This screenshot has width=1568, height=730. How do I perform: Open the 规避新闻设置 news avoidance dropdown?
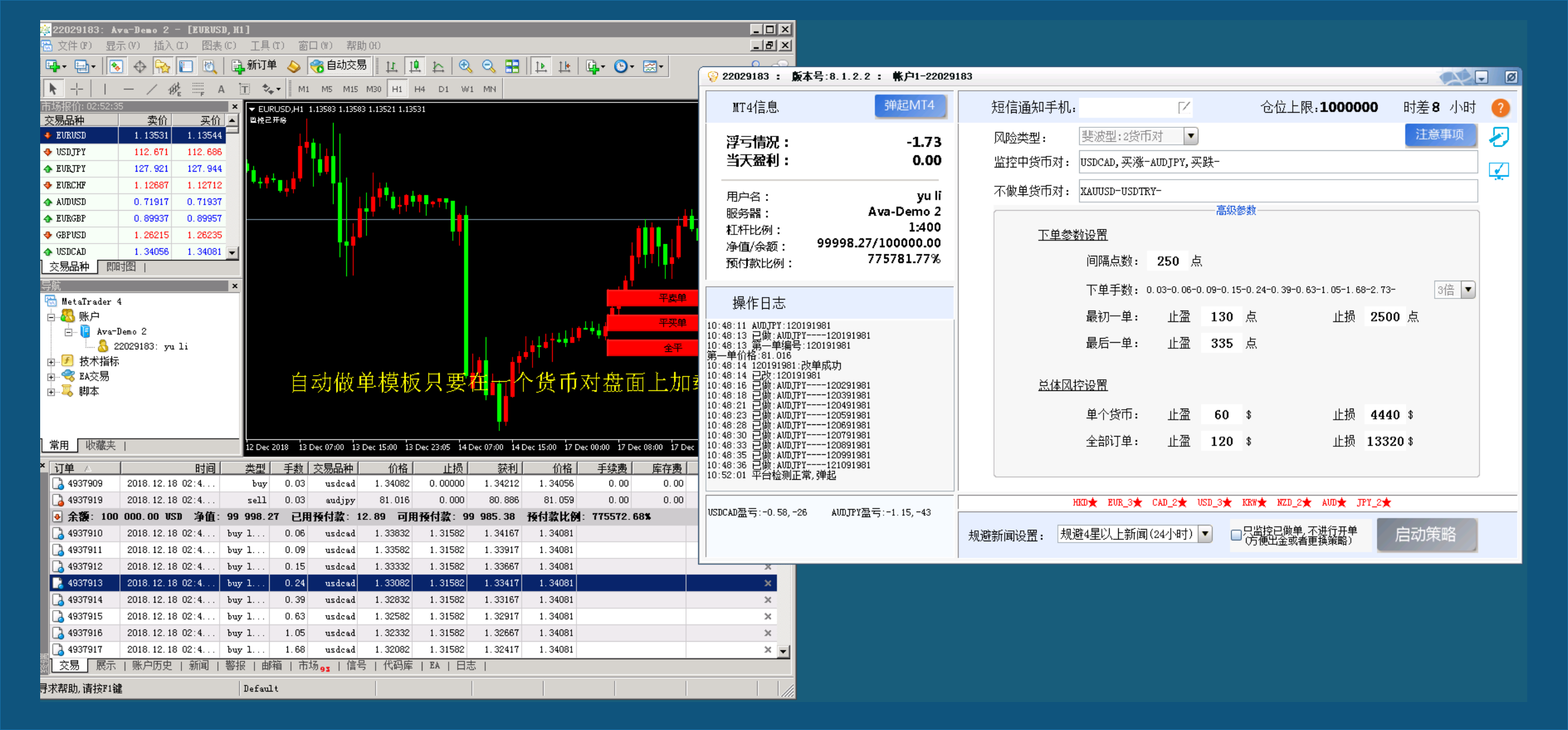1205,535
